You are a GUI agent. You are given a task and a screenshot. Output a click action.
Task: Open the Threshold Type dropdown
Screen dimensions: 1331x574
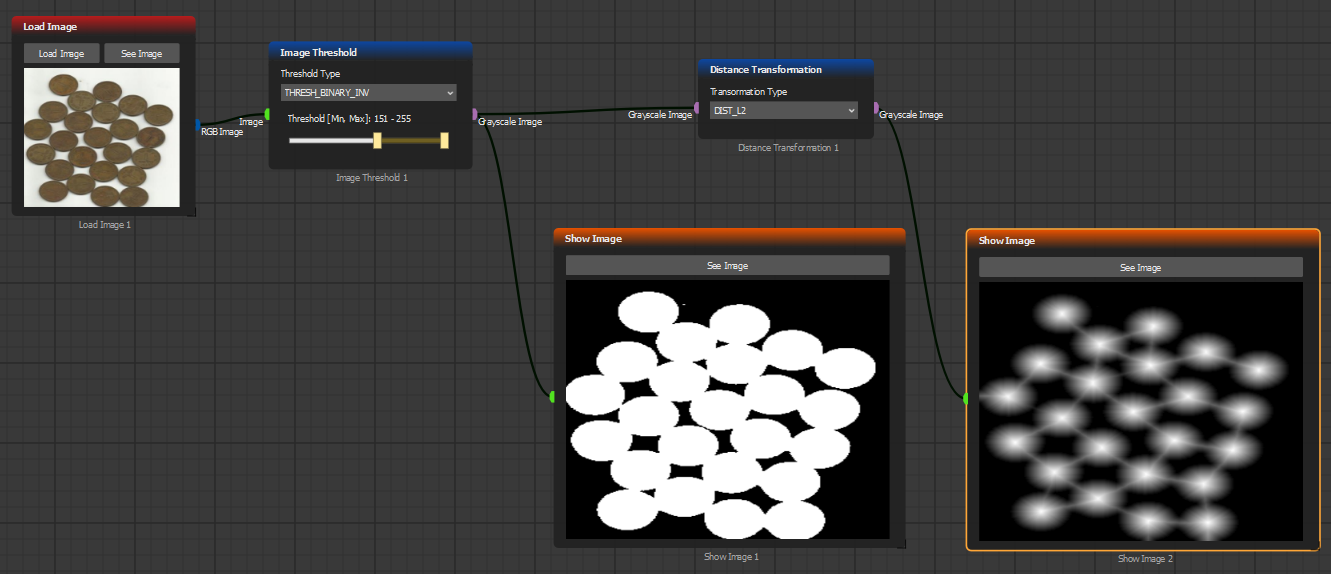(368, 92)
